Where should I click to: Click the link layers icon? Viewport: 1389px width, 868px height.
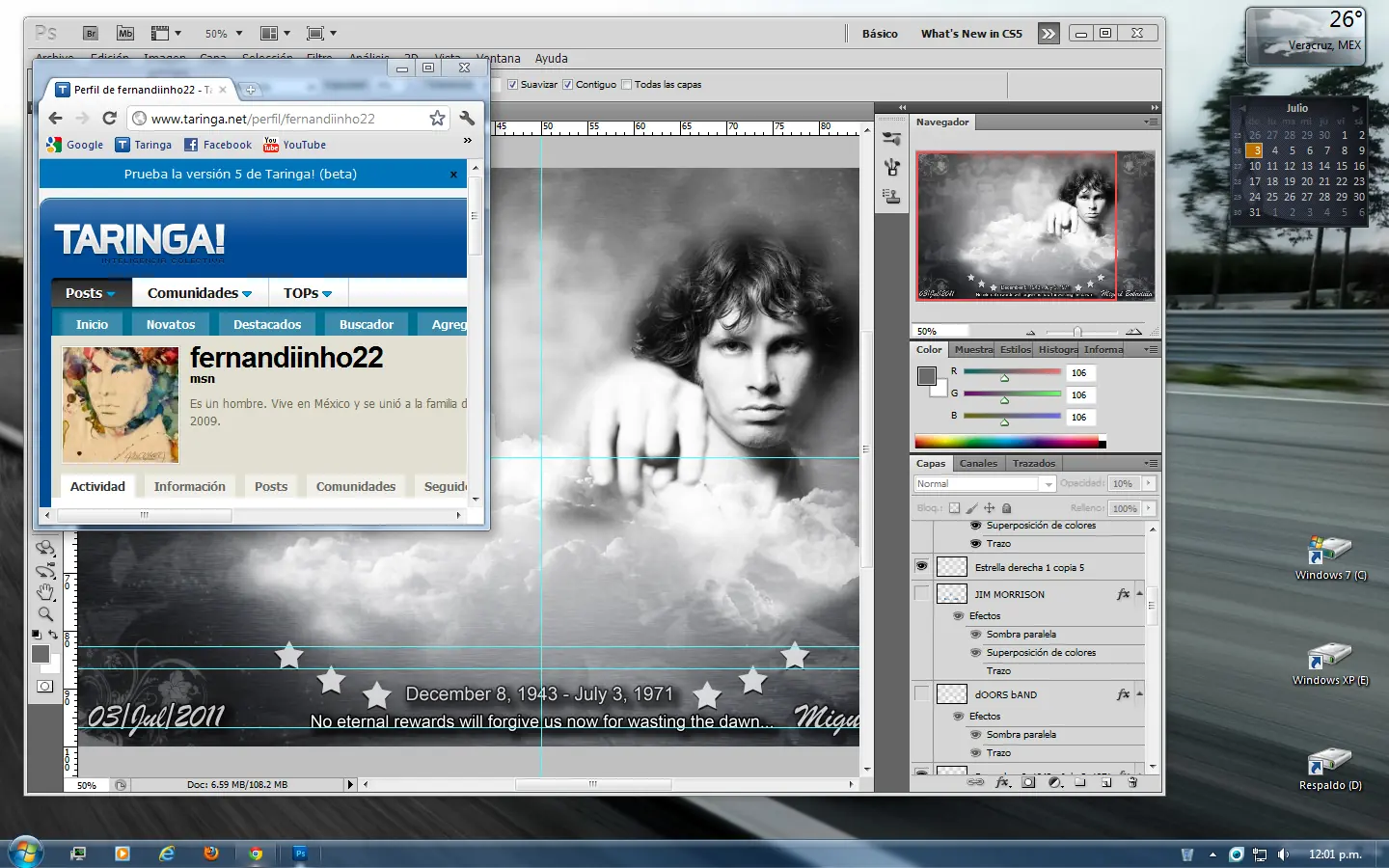click(976, 783)
